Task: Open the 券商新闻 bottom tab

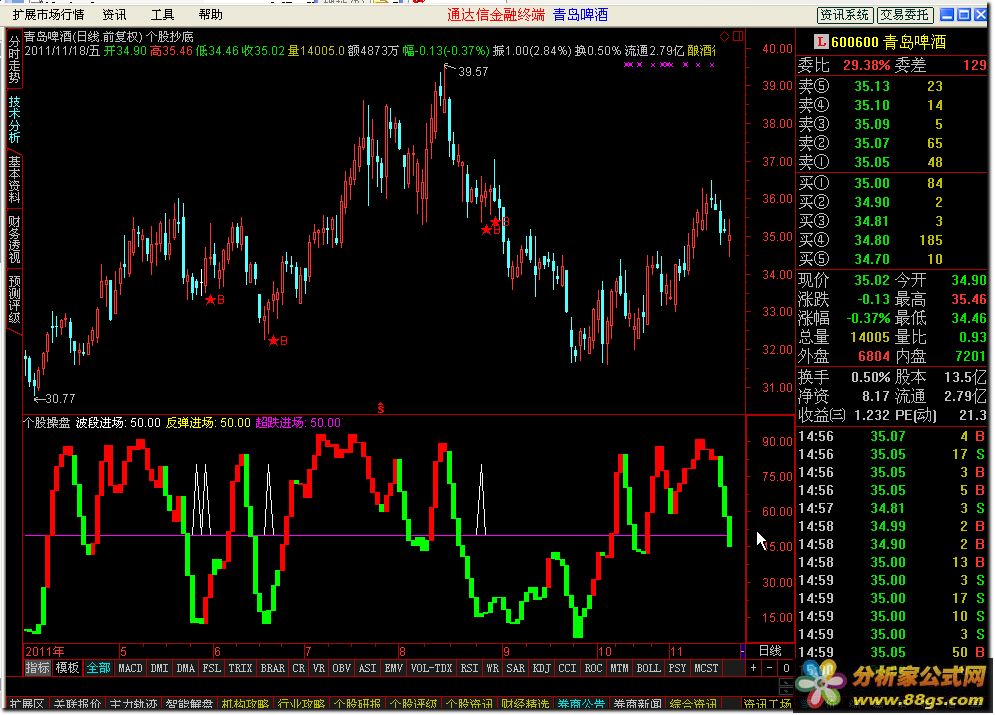Action: tap(637, 704)
